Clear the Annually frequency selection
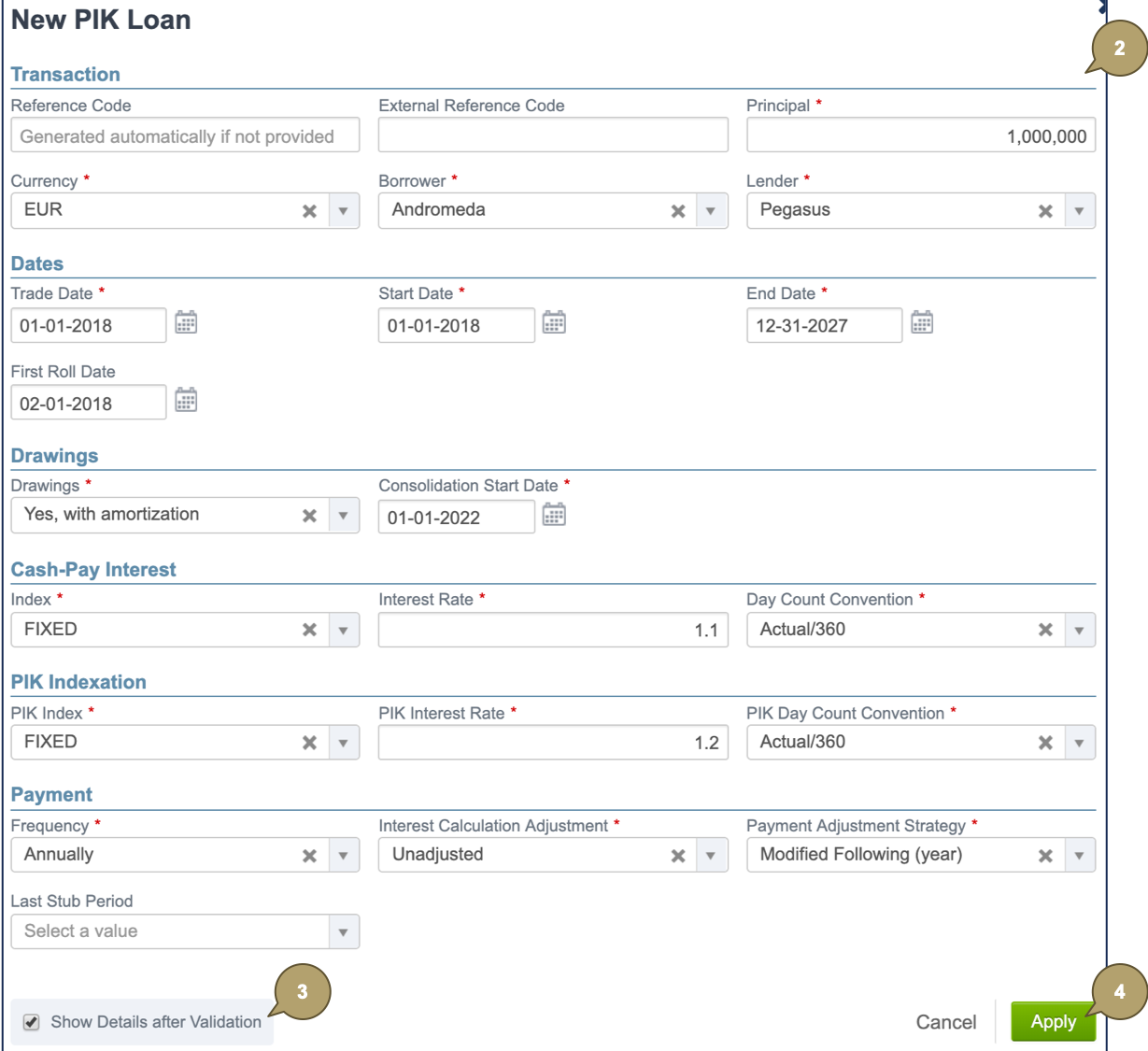Screen dimensions: 1148x1051 (x=309, y=856)
